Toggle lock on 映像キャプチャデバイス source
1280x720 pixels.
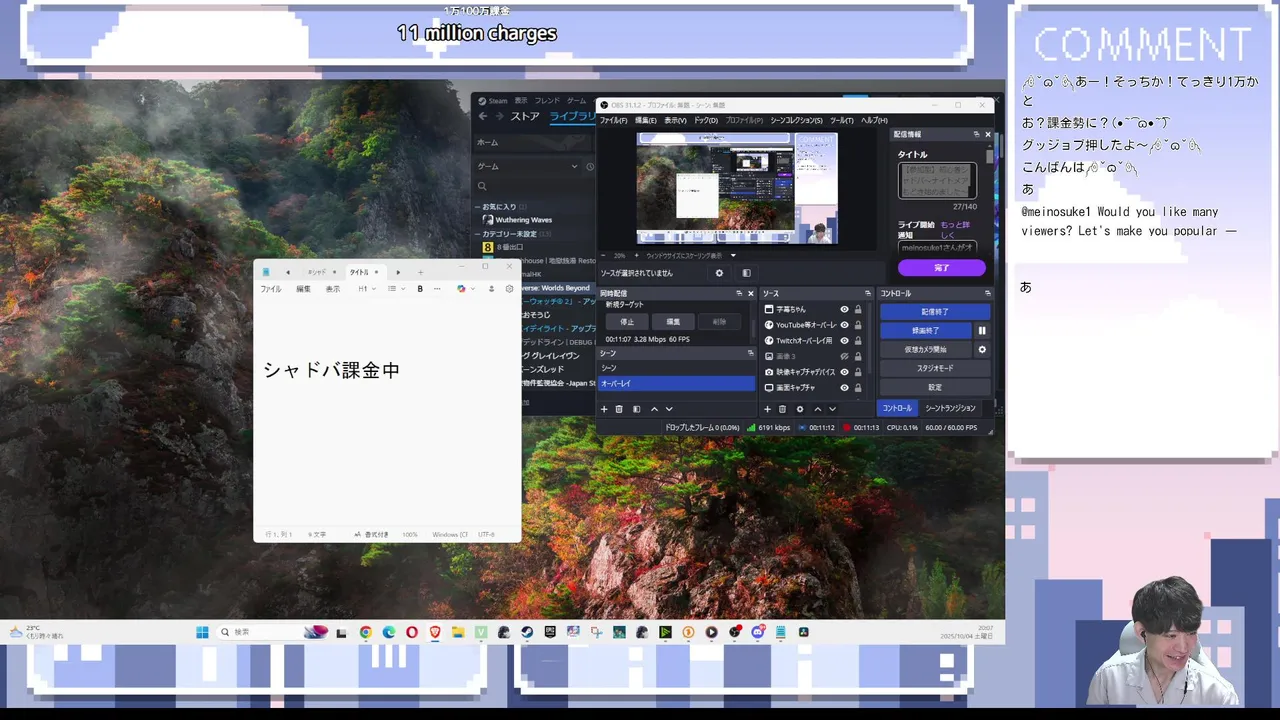pyautogui.click(x=858, y=372)
